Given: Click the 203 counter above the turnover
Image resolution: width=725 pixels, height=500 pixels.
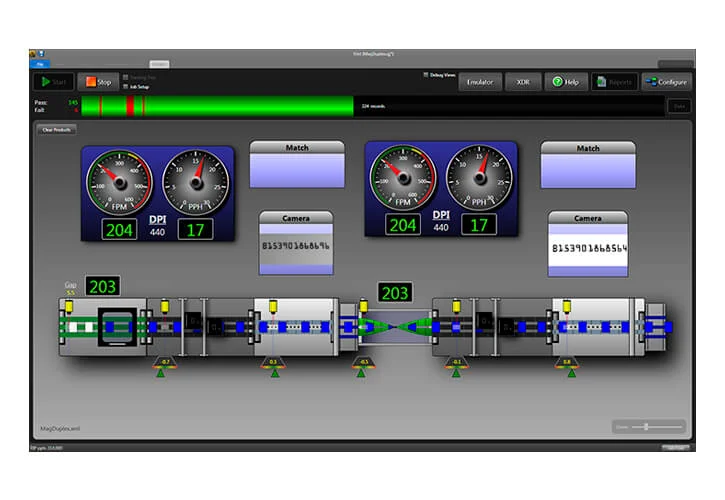Looking at the screenshot, I should 395,293.
